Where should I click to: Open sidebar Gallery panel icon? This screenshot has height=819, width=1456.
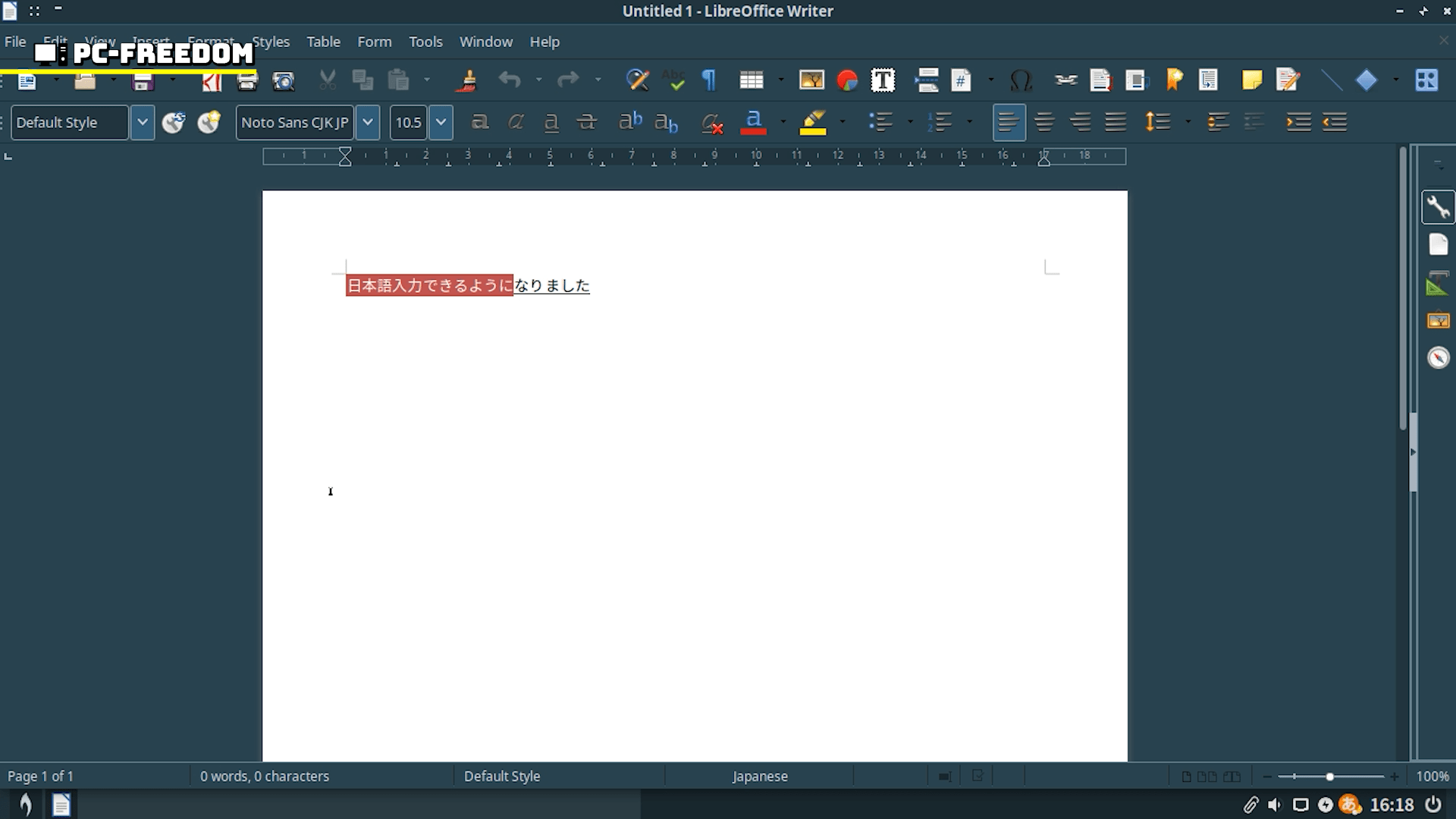(1438, 321)
